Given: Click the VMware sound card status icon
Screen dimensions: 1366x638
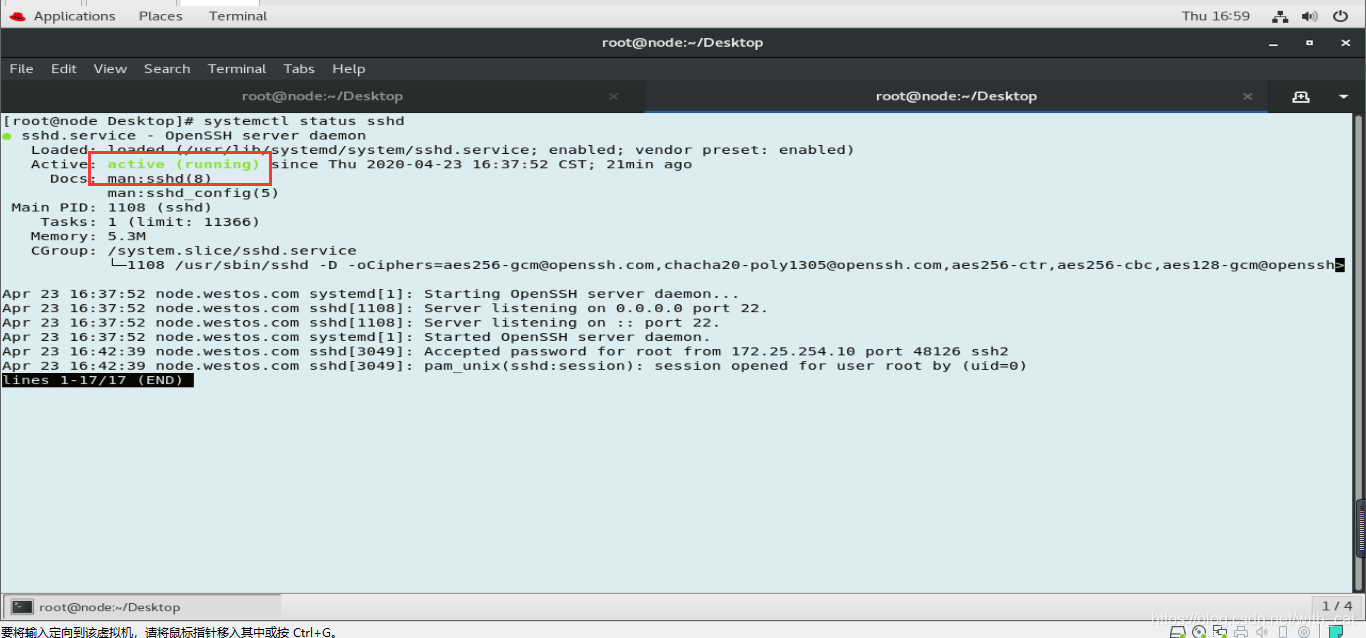Looking at the screenshot, I should click(x=1260, y=632).
